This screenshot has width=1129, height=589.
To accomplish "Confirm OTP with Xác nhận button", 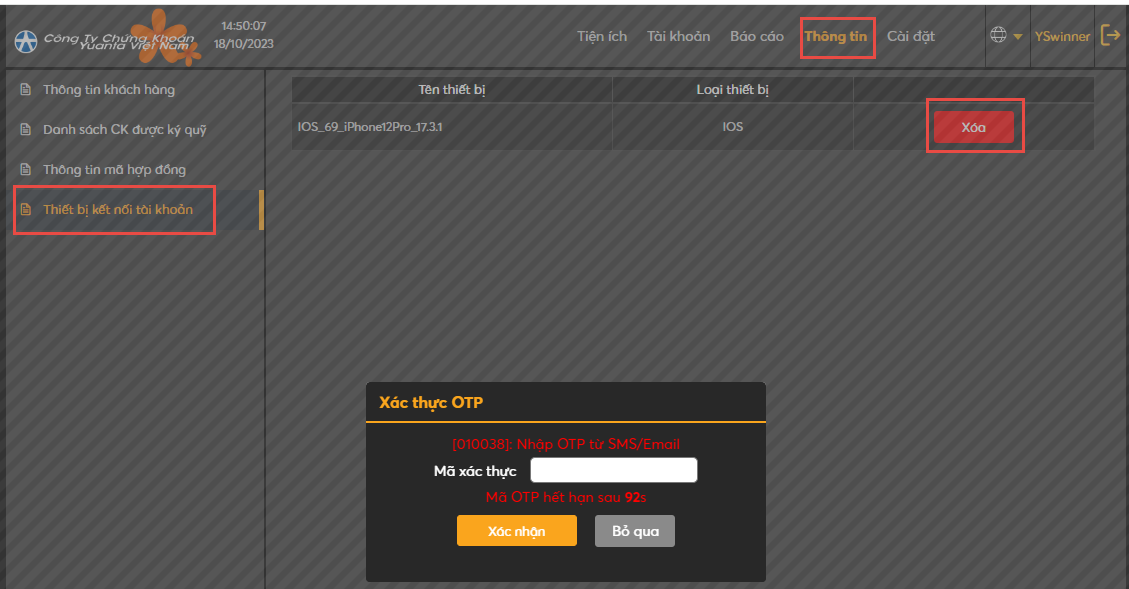I will (x=516, y=531).
